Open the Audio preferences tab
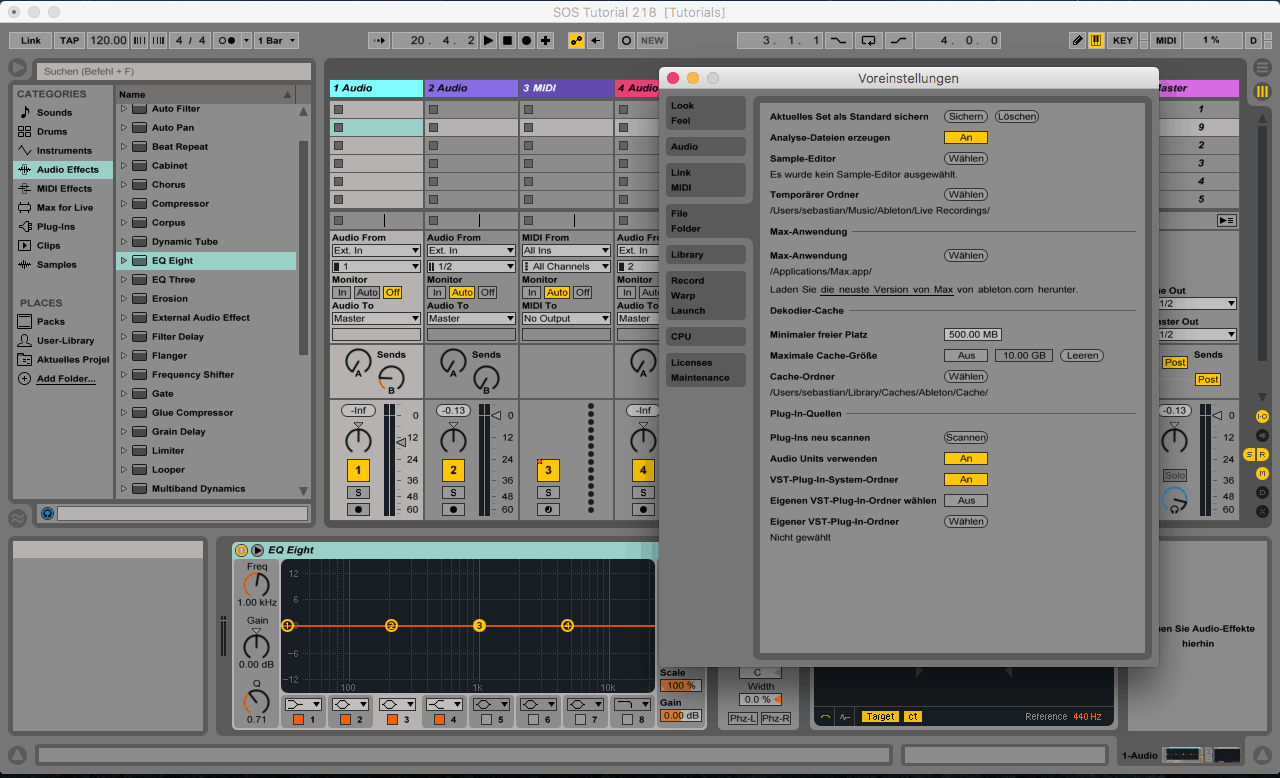 [706, 147]
